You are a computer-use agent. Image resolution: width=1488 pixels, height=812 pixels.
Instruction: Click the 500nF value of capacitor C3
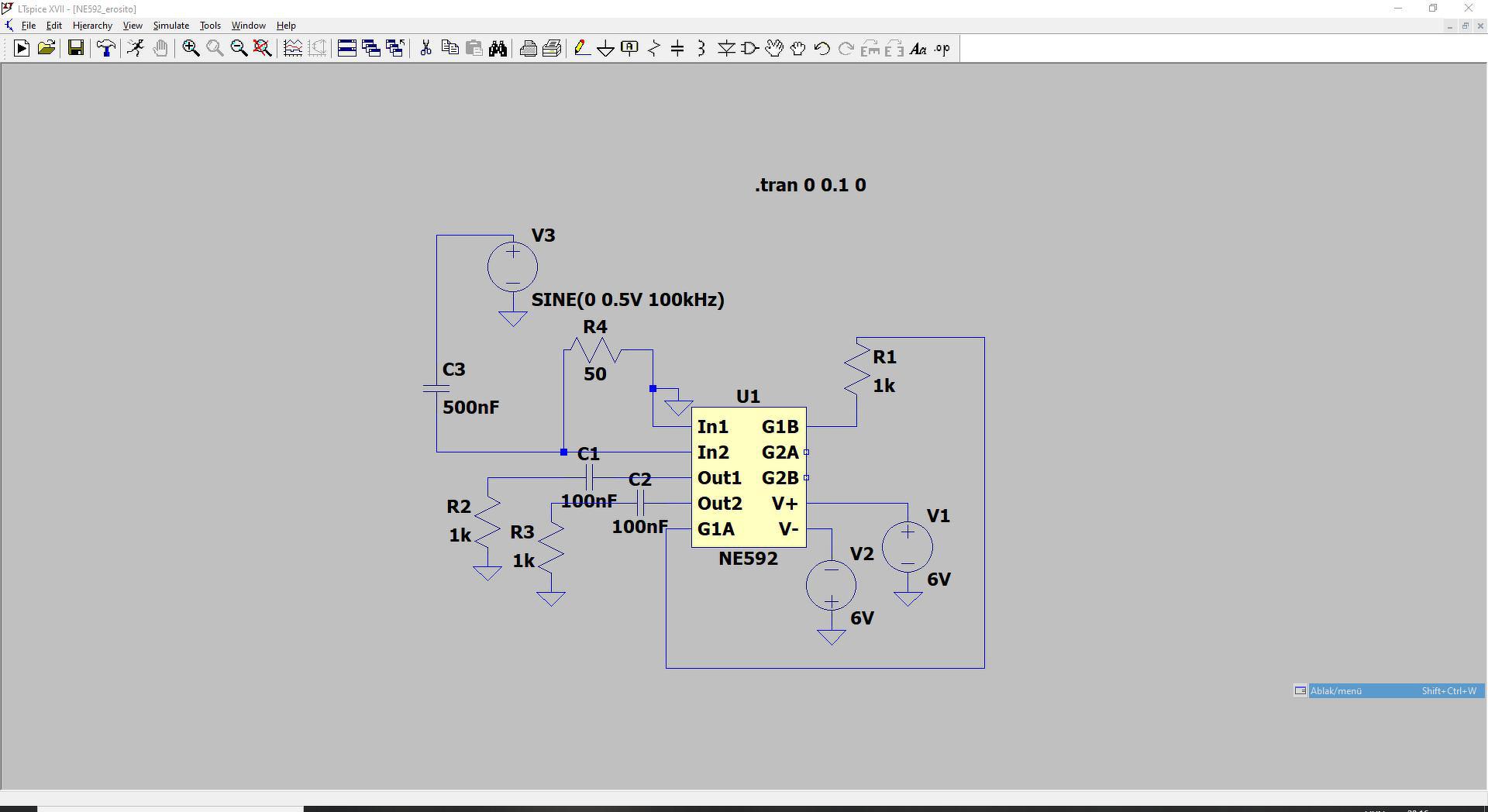tap(471, 408)
